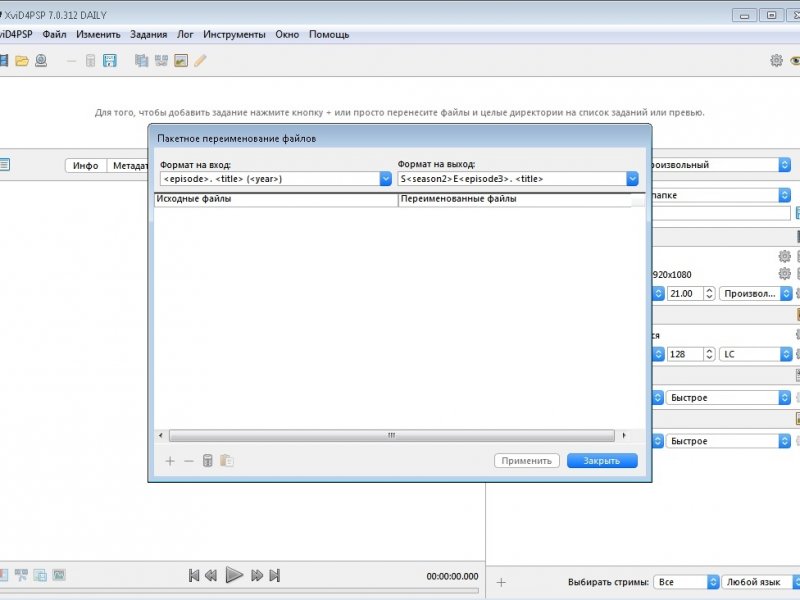This screenshot has height=600, width=800.
Task: Open a file with the folder icon
Action: coord(22,61)
